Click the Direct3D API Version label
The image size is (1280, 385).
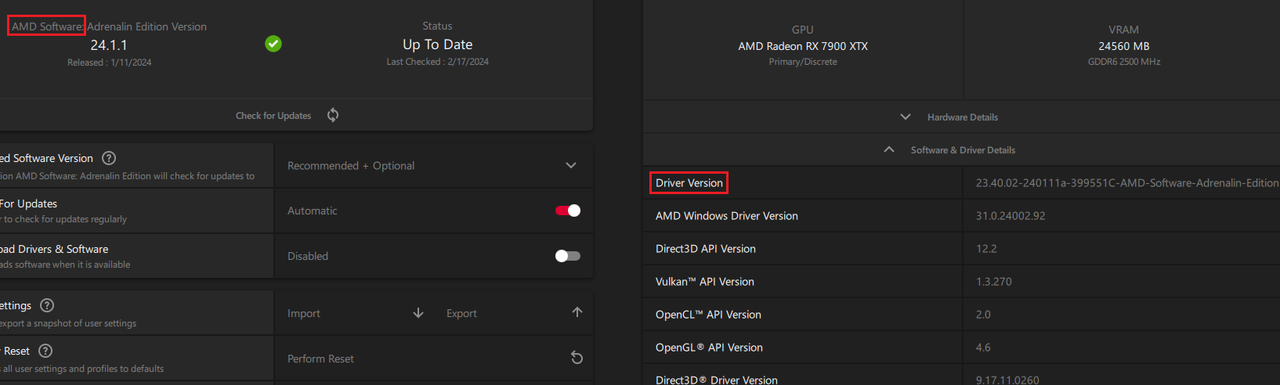[705, 249]
